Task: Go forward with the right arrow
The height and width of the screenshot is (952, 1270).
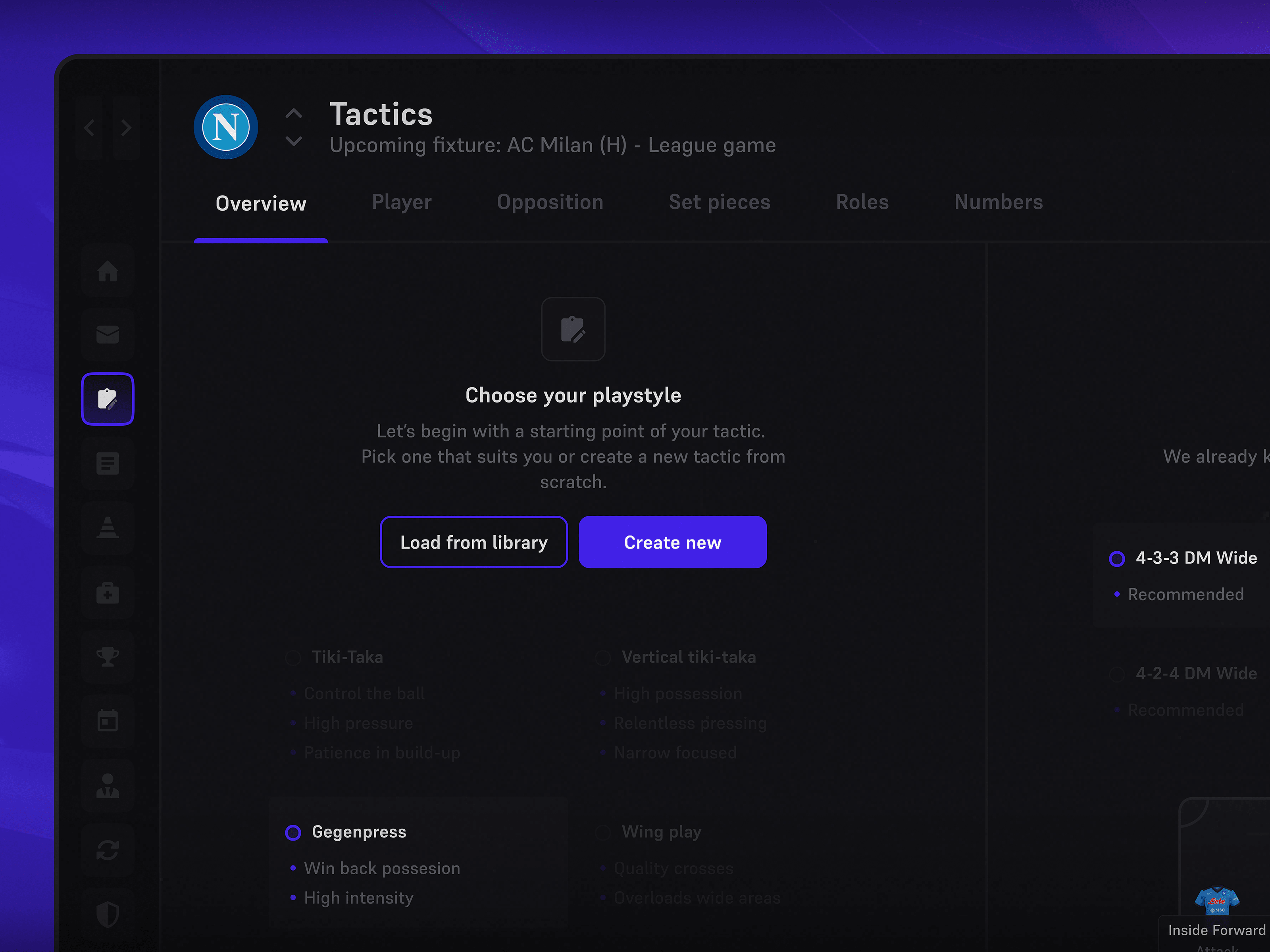Action: click(126, 127)
